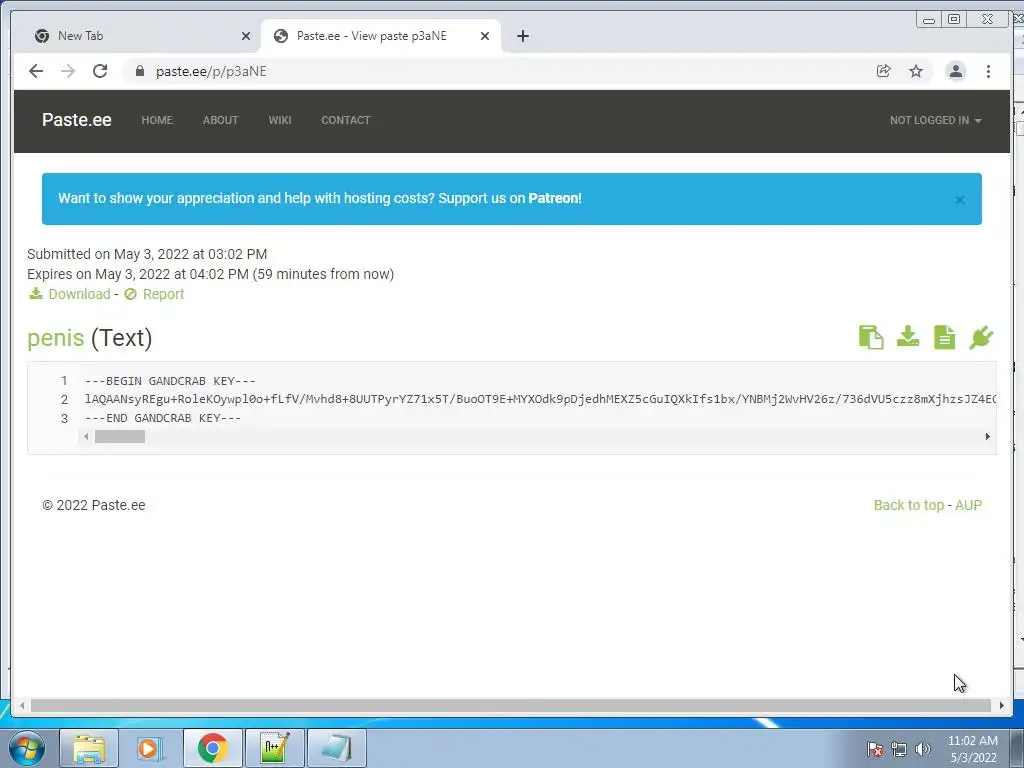This screenshot has height=768, width=1024.
Task: Focus the address bar URL
Action: 211,71
